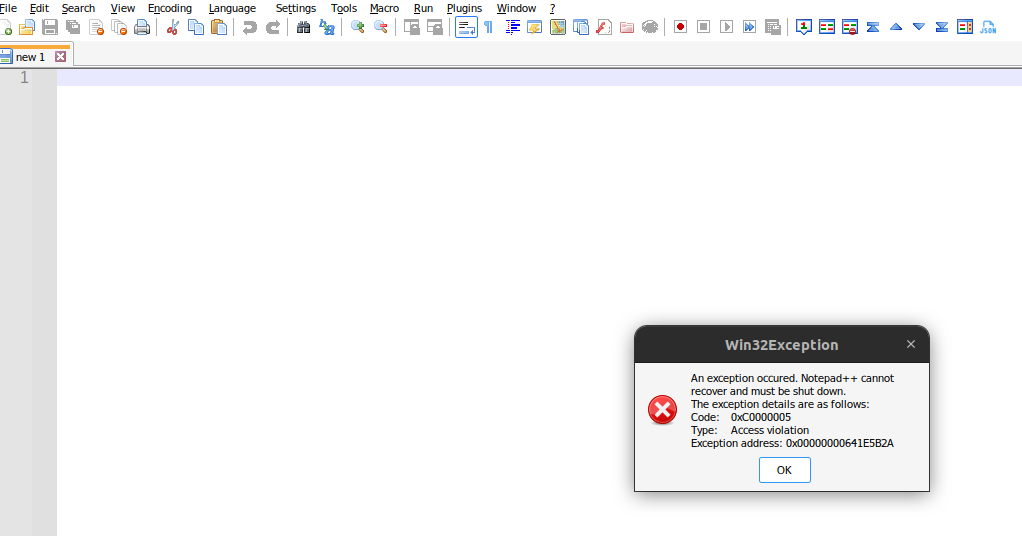Open the Define Your Language icon
Viewport: 1022px width, 536px height.
(x=534, y=27)
